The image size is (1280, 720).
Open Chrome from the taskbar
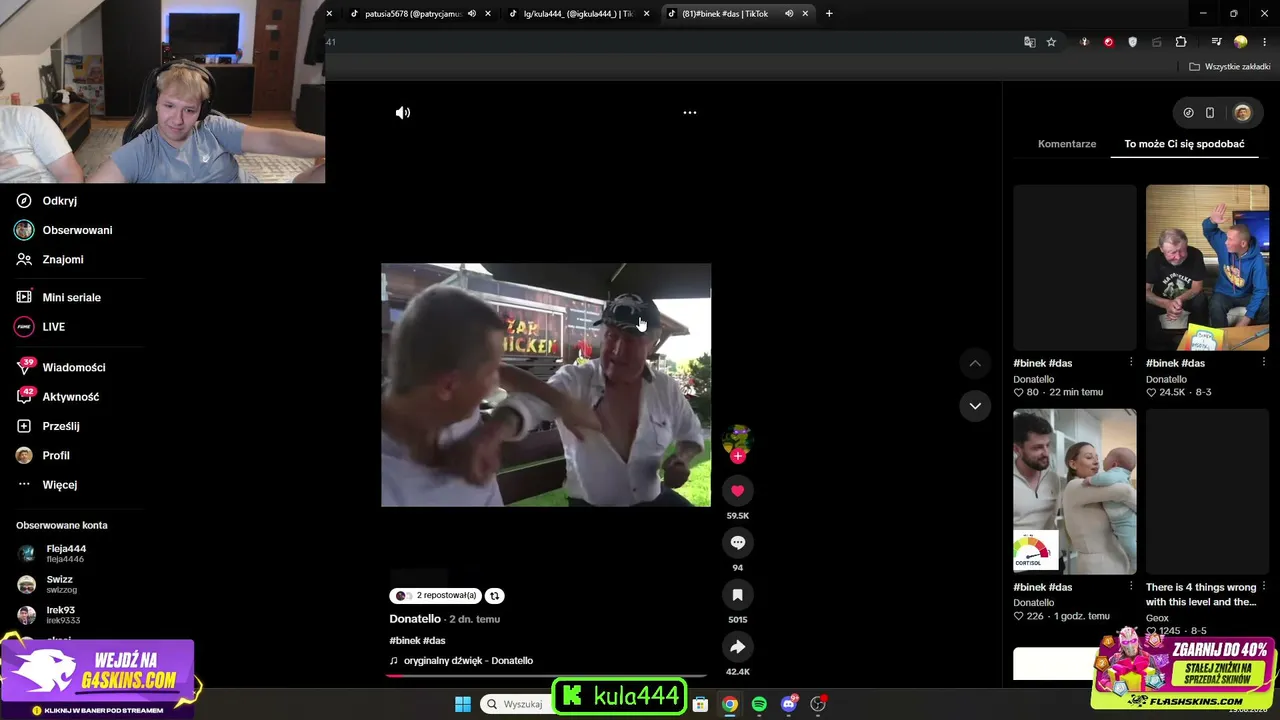[x=730, y=704]
